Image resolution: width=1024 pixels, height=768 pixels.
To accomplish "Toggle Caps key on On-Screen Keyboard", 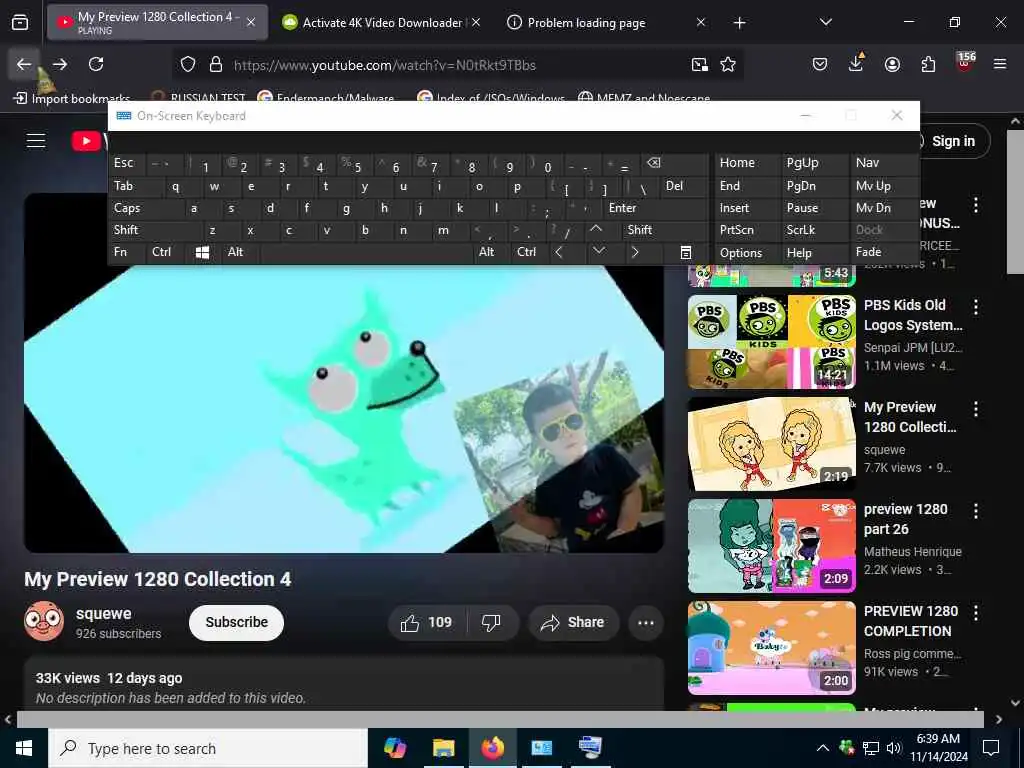I will (x=138, y=208).
